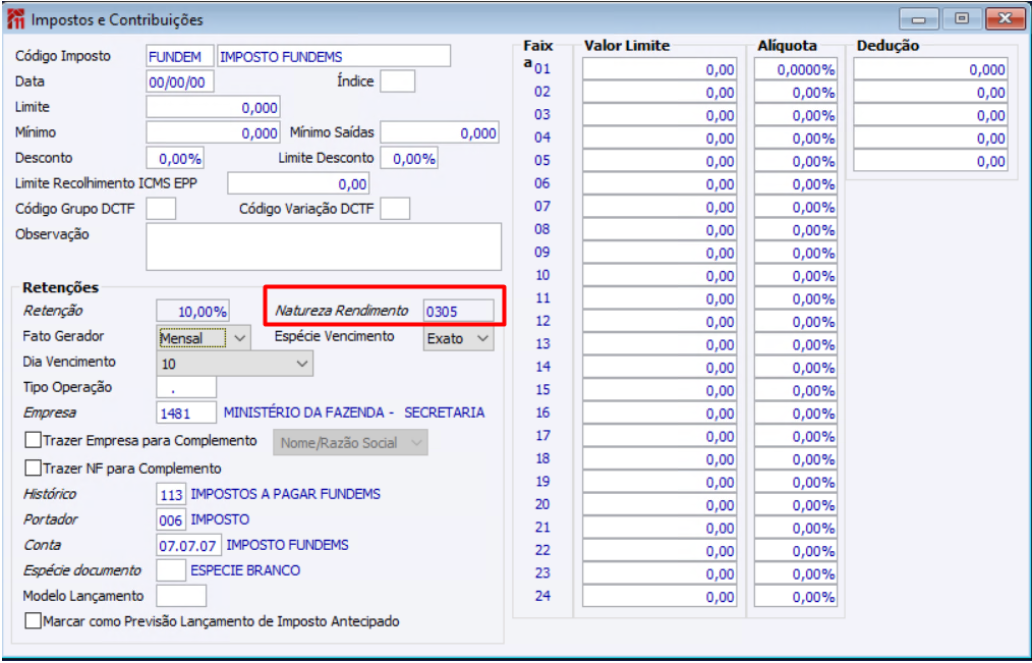Click the Retenção 10,00% field

[x=193, y=311]
